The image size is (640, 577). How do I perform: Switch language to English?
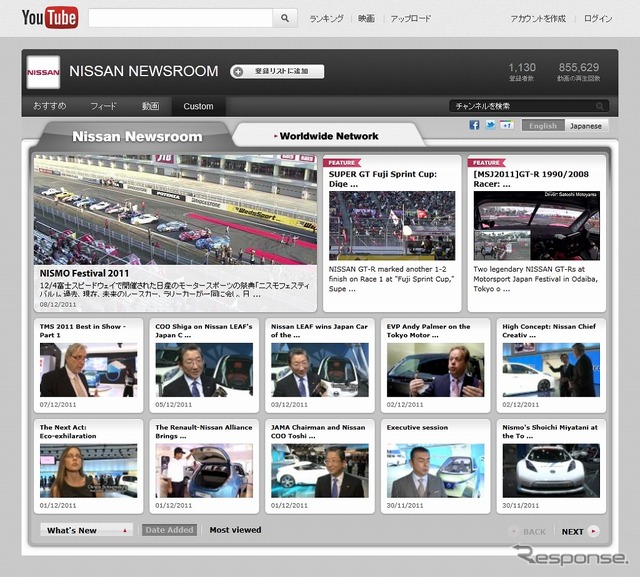click(543, 126)
